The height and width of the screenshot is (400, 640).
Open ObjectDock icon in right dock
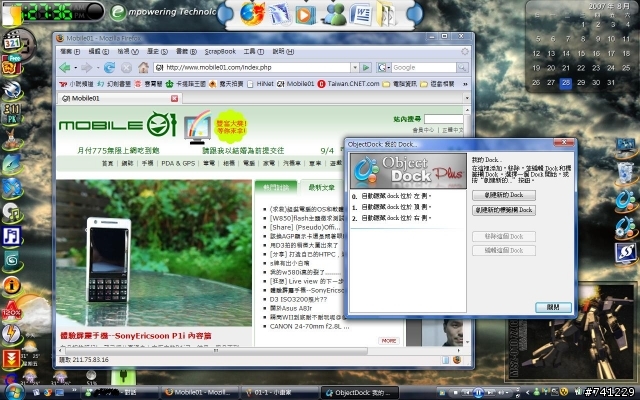click(625, 200)
